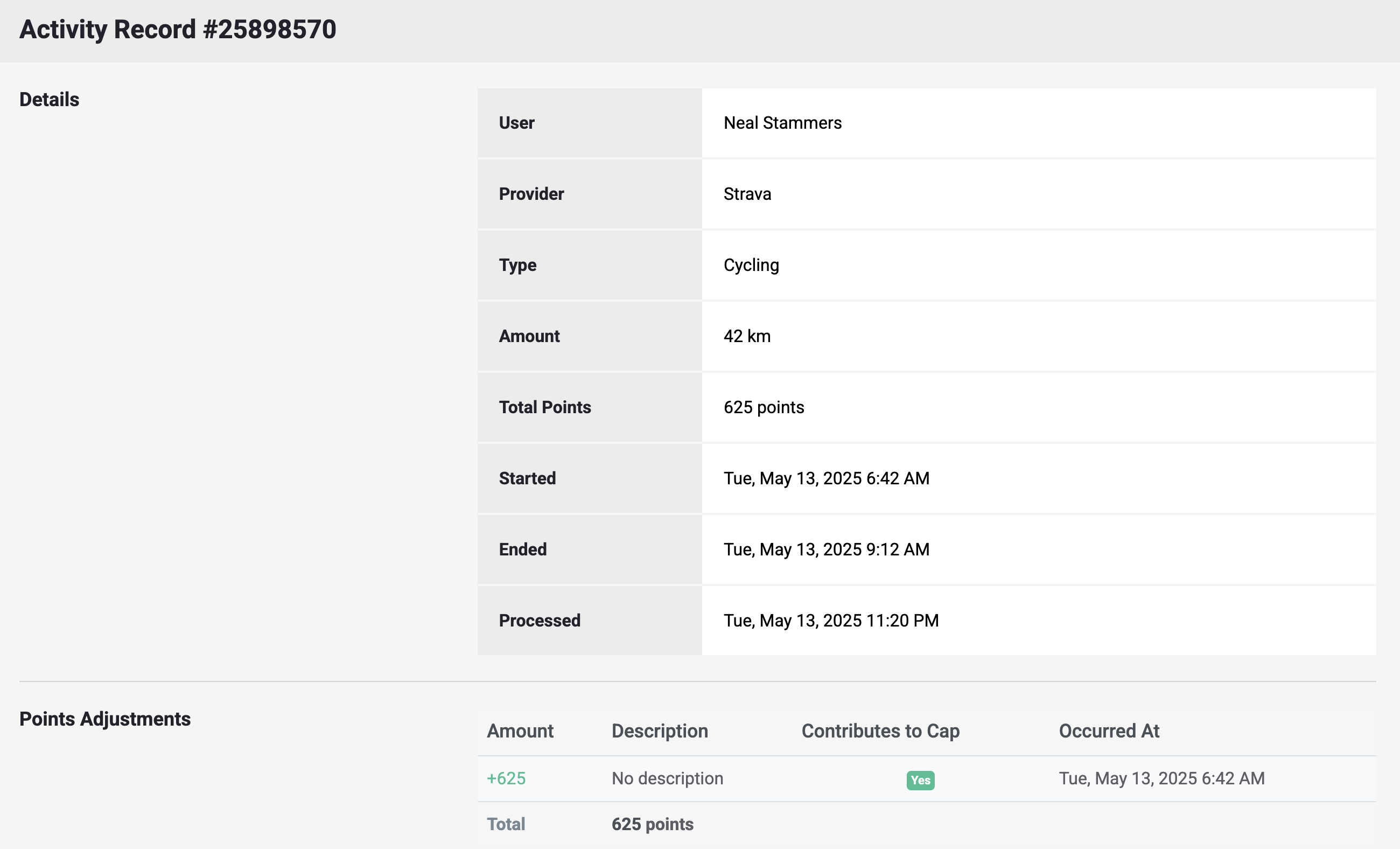Viewport: 1400px width, 849px height.
Task: Click the green Yes badge
Action: click(919, 780)
